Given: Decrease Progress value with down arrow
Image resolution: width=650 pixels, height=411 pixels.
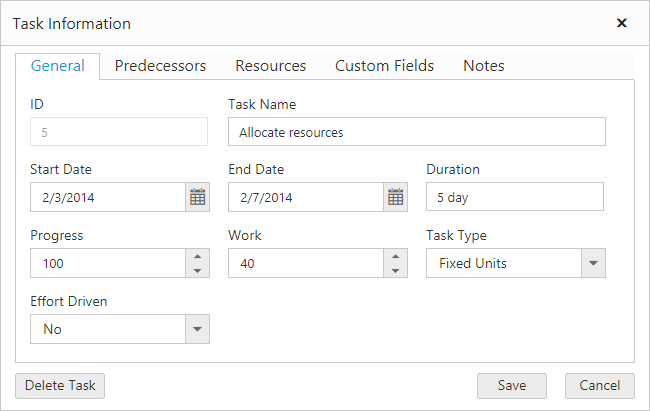Looking at the screenshot, I should pyautogui.click(x=197, y=271).
